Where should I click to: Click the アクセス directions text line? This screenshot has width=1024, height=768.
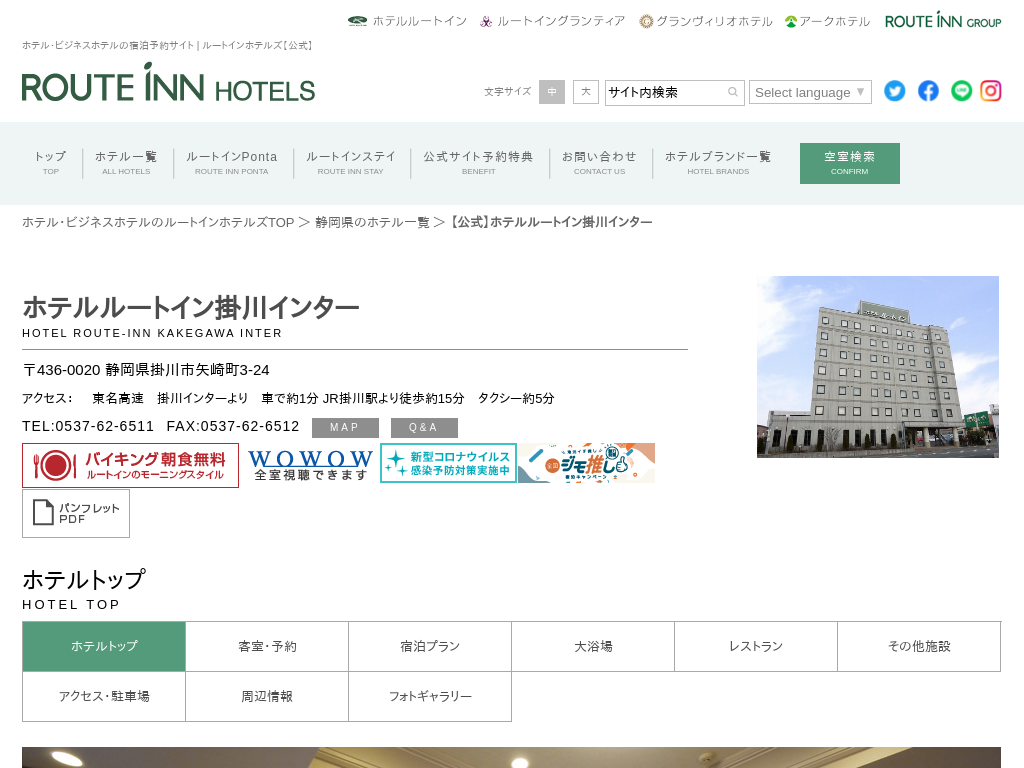coord(288,398)
